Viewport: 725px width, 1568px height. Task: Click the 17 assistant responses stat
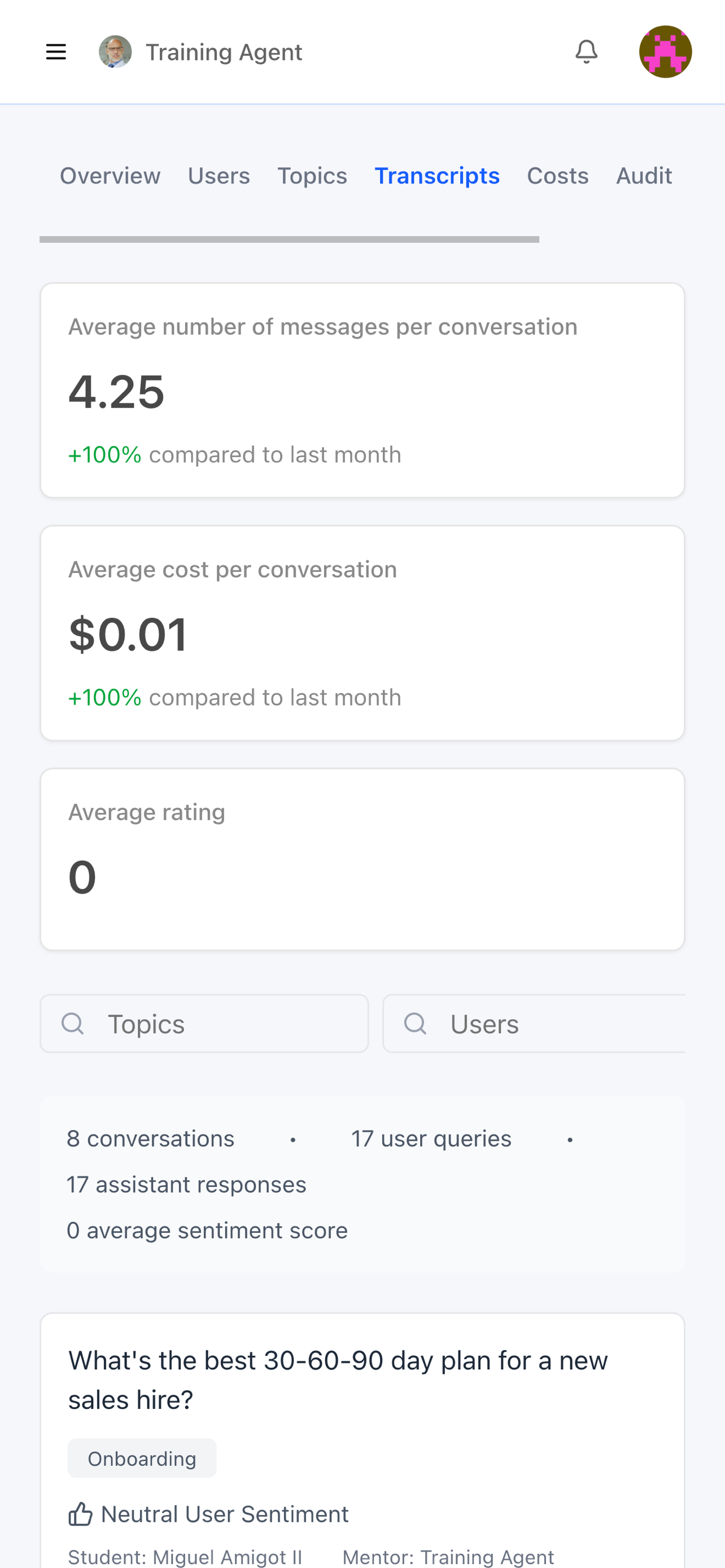[x=186, y=1185]
